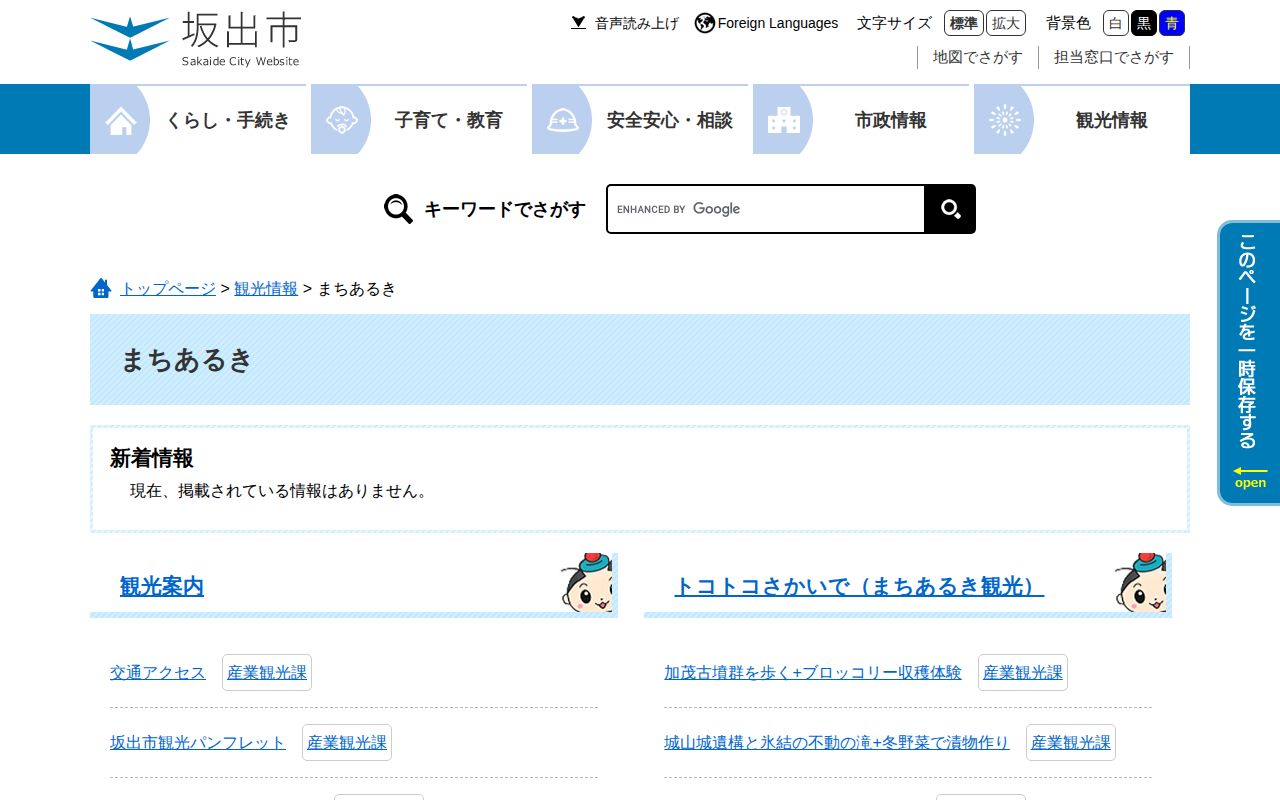Screen dimensions: 1280x800
Task: Set text size to 拡大
Action: click(1006, 23)
